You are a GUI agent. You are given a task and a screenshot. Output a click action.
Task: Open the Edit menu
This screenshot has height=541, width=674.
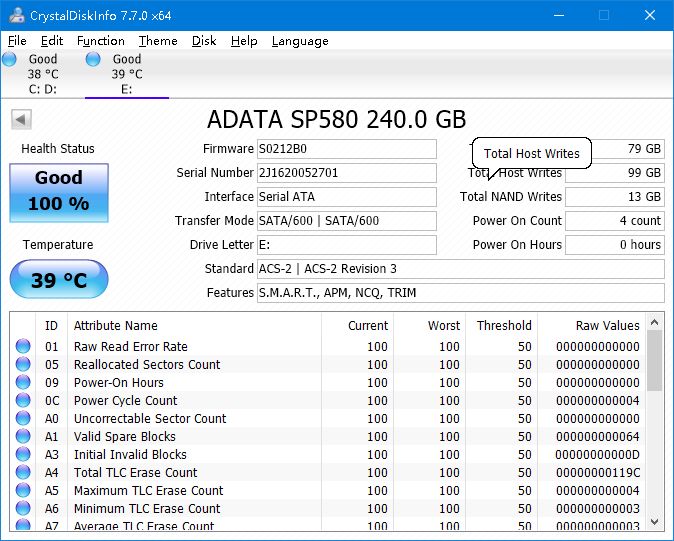tap(52, 41)
